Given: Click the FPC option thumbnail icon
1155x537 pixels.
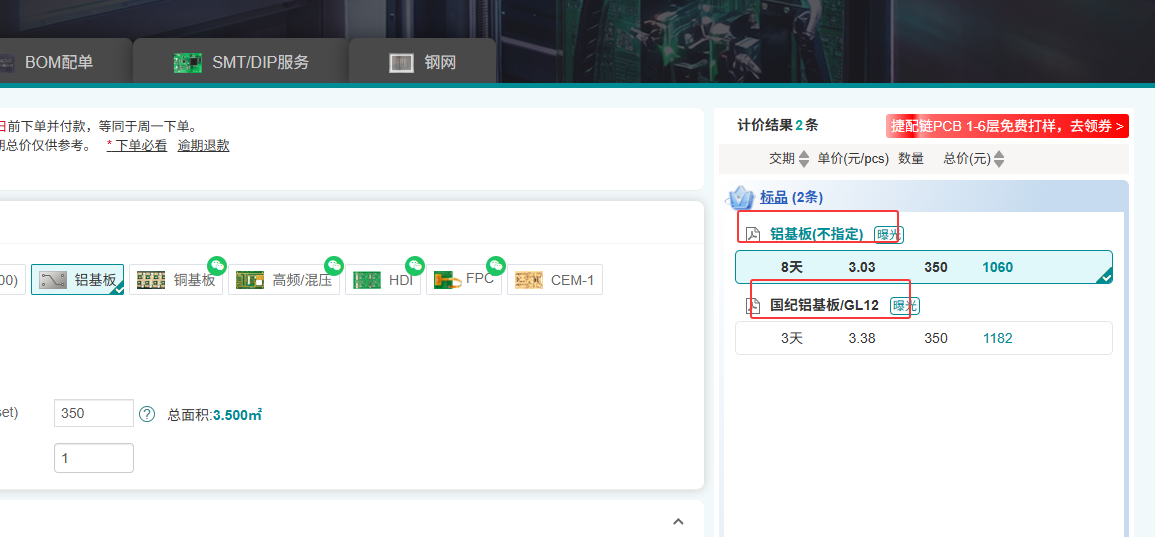Looking at the screenshot, I should coord(447,280).
